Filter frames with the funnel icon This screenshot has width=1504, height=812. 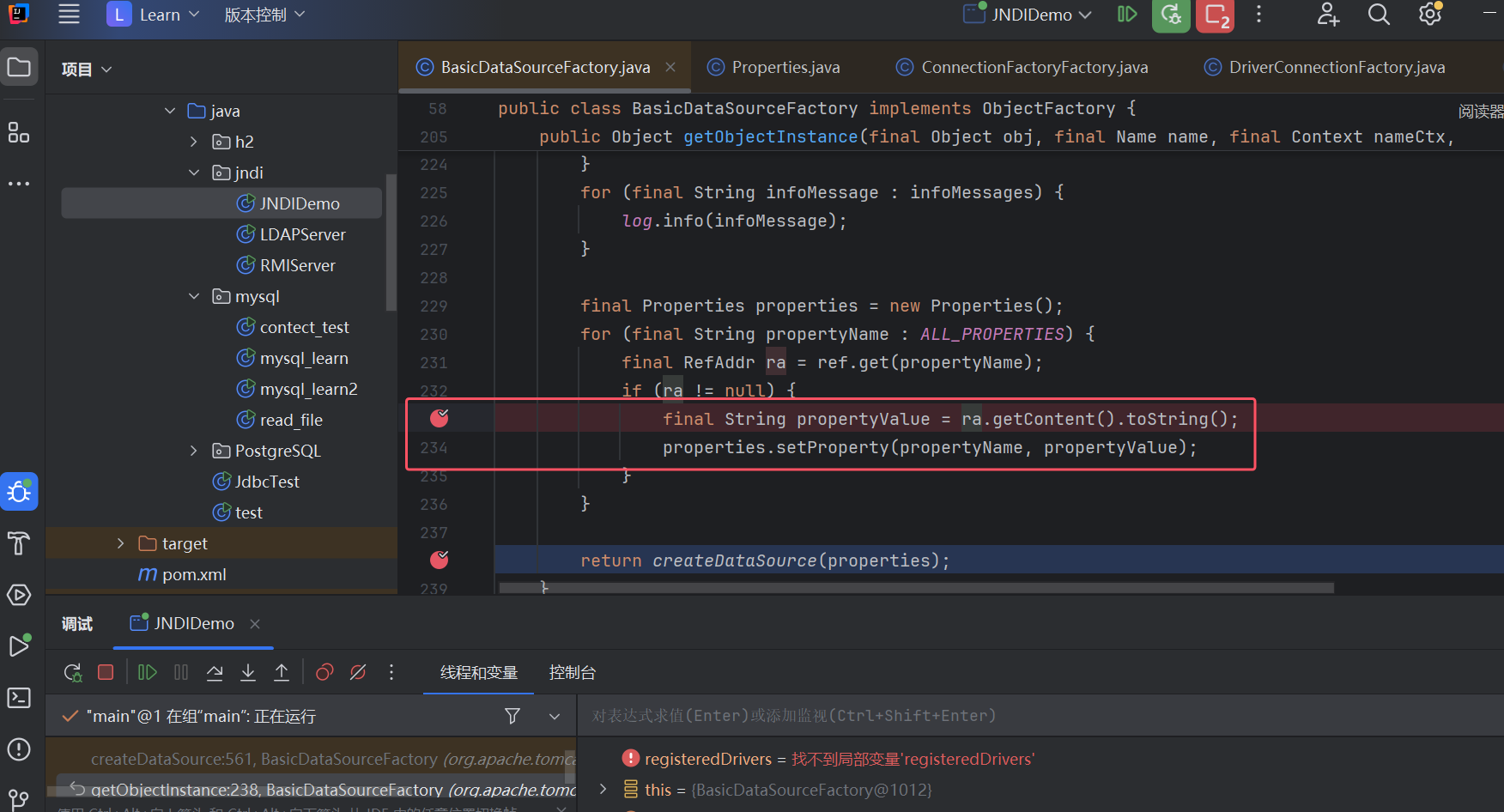pos(512,716)
